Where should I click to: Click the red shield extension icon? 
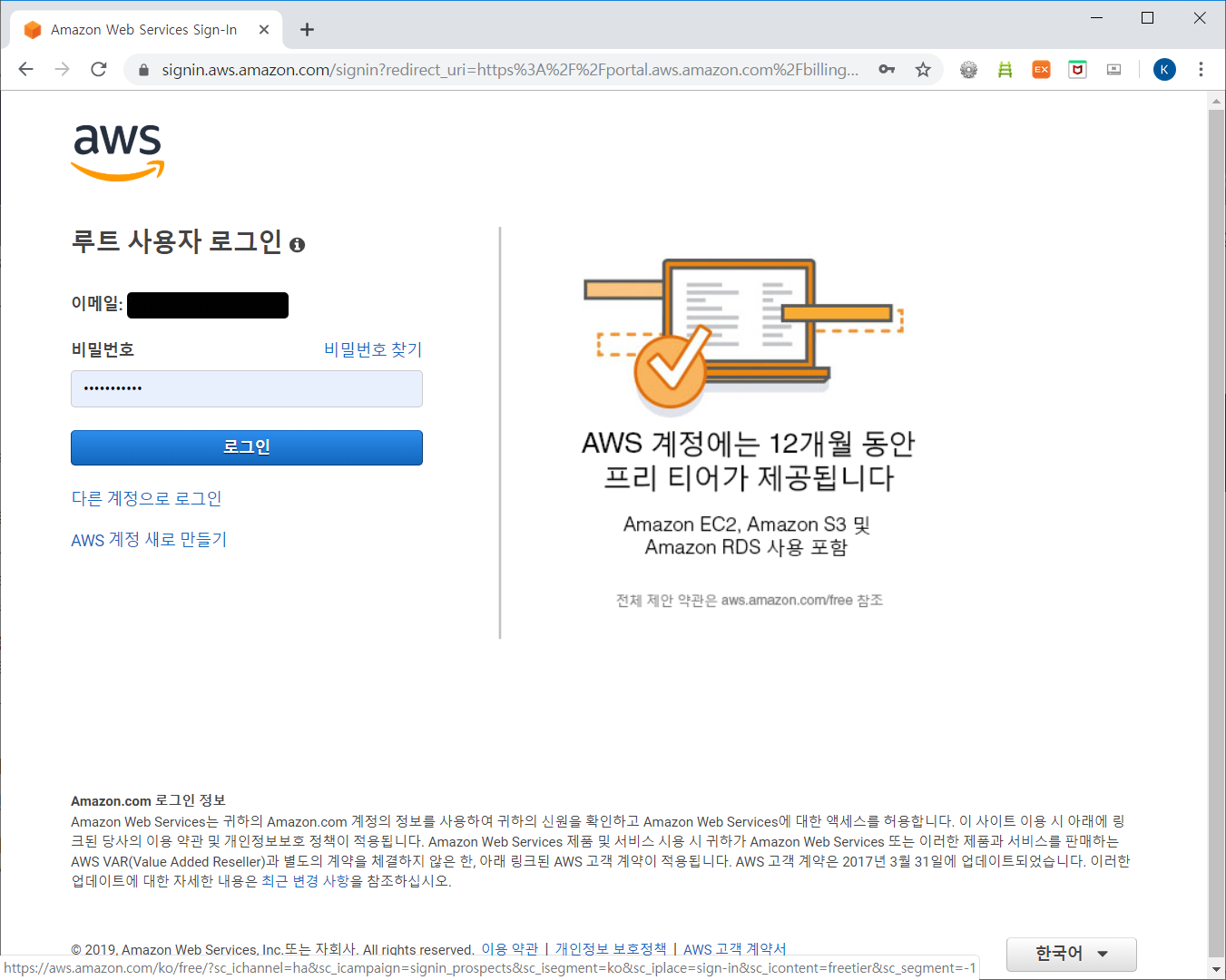point(1077,70)
